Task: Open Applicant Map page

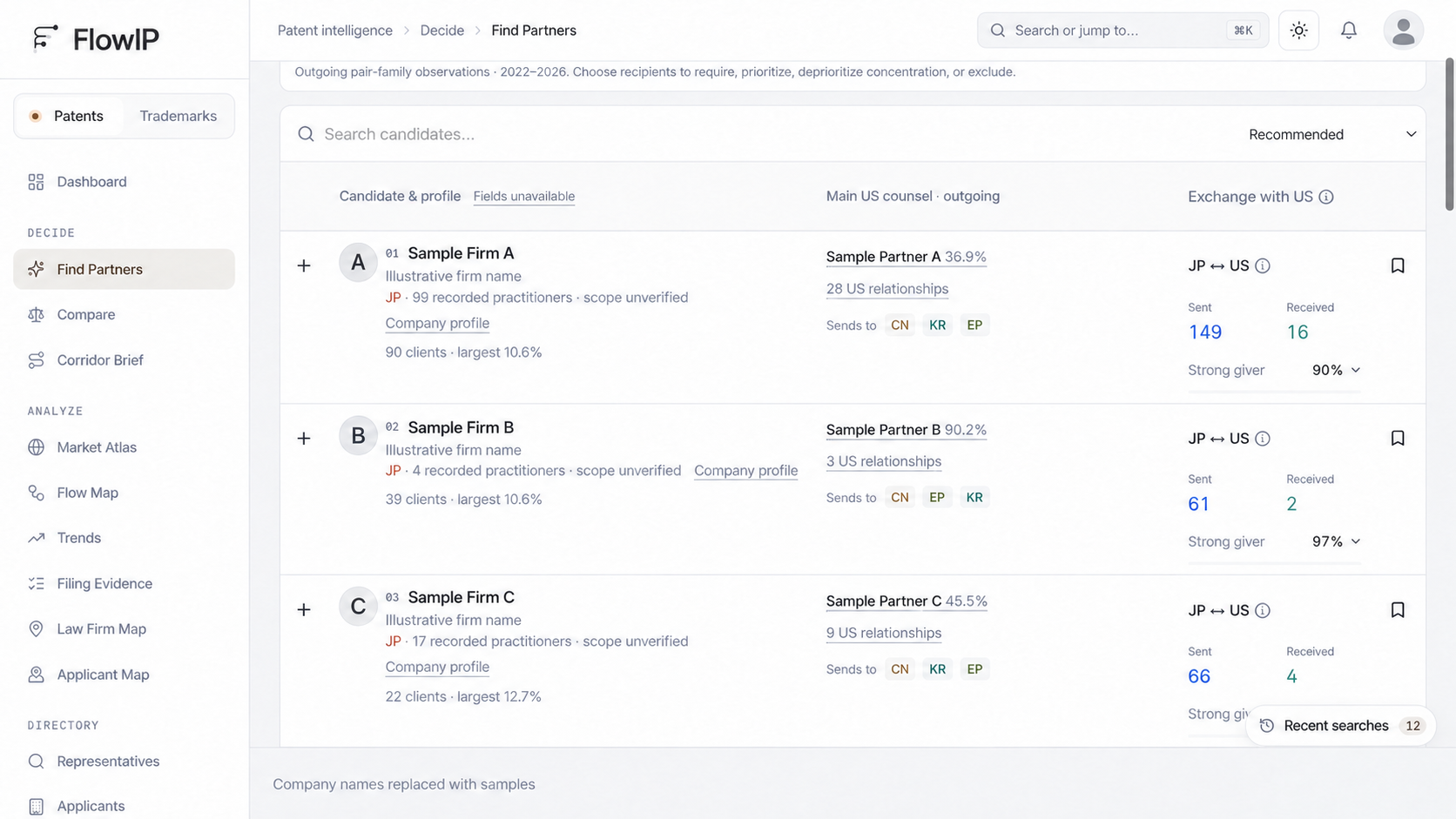Action: [x=124, y=675]
